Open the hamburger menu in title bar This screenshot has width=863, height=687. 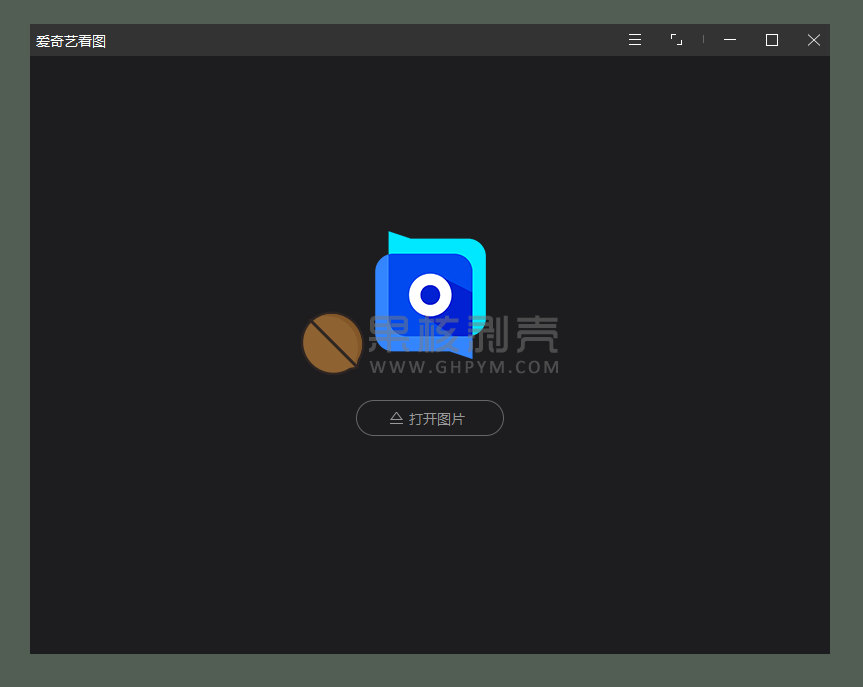(x=635, y=40)
